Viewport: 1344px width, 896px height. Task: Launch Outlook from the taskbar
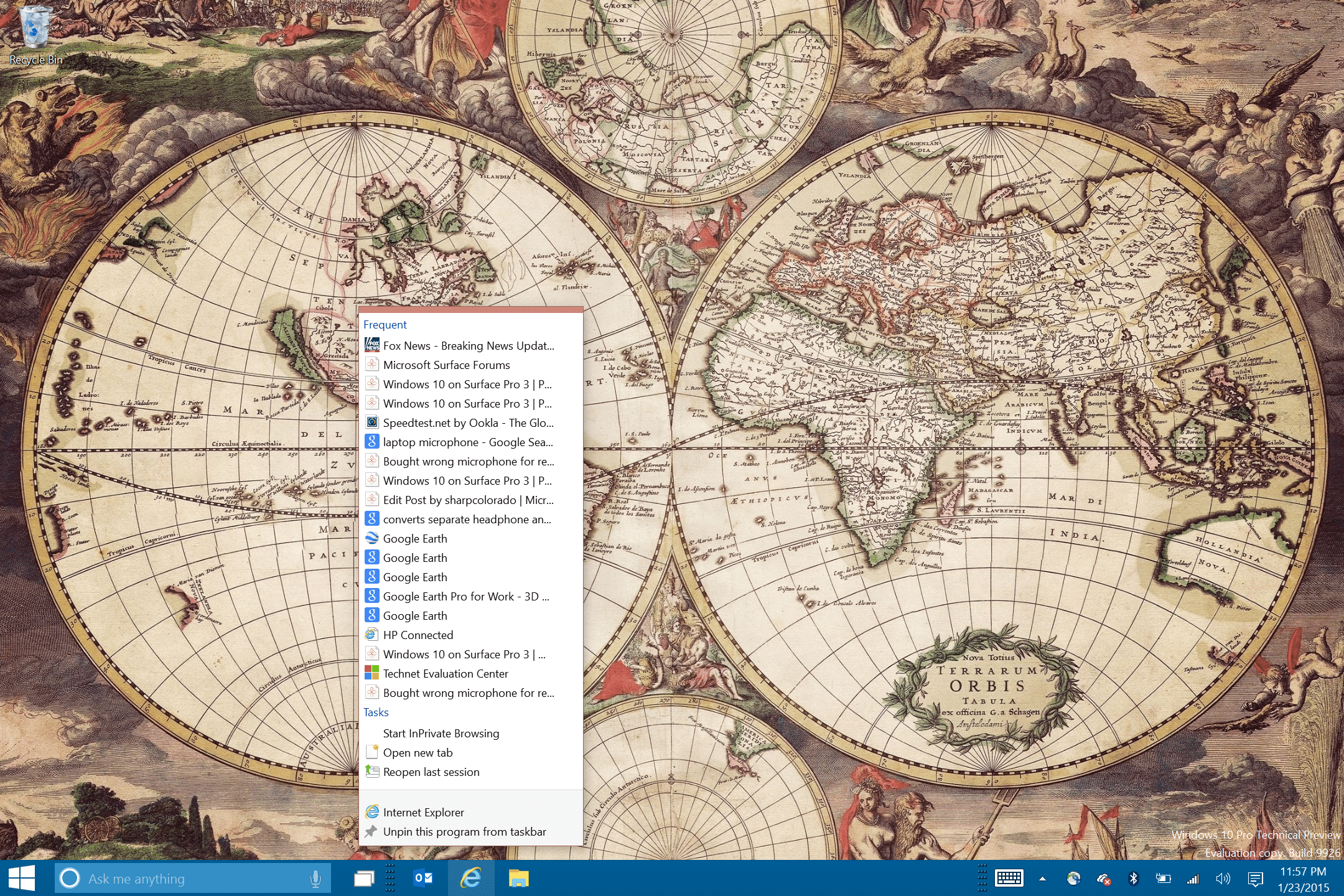(423, 878)
